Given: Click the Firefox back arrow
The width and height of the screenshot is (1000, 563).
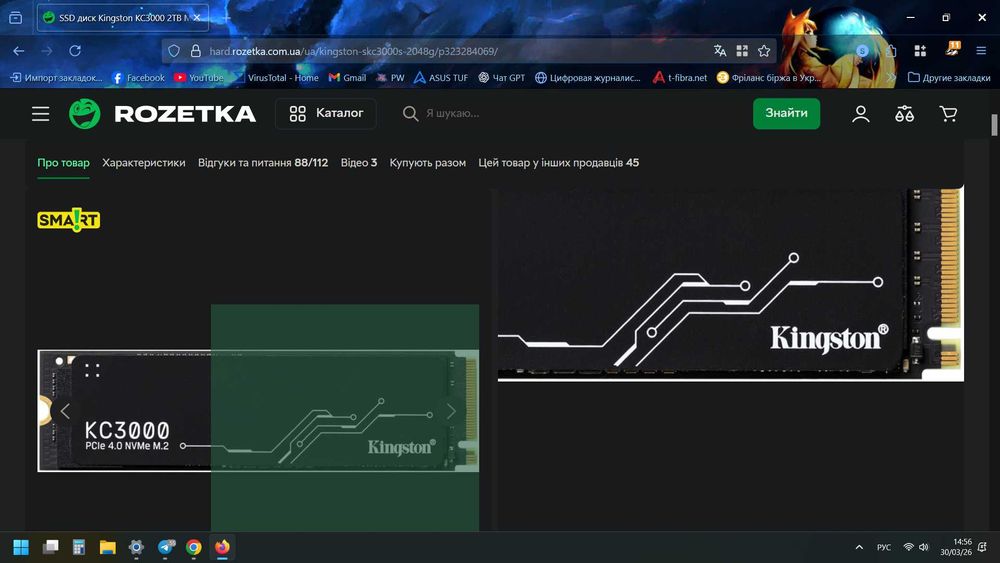Looking at the screenshot, I should point(18,50).
